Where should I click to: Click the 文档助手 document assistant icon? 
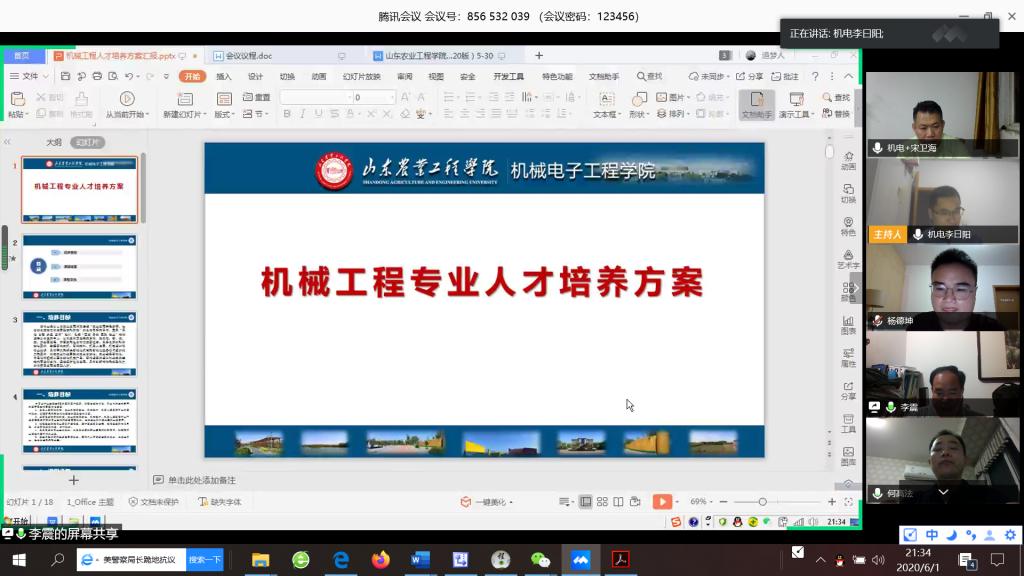(756, 104)
